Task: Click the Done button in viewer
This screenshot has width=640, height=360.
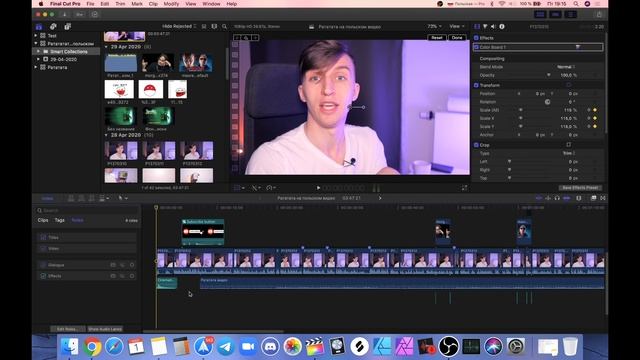Action: (x=457, y=38)
